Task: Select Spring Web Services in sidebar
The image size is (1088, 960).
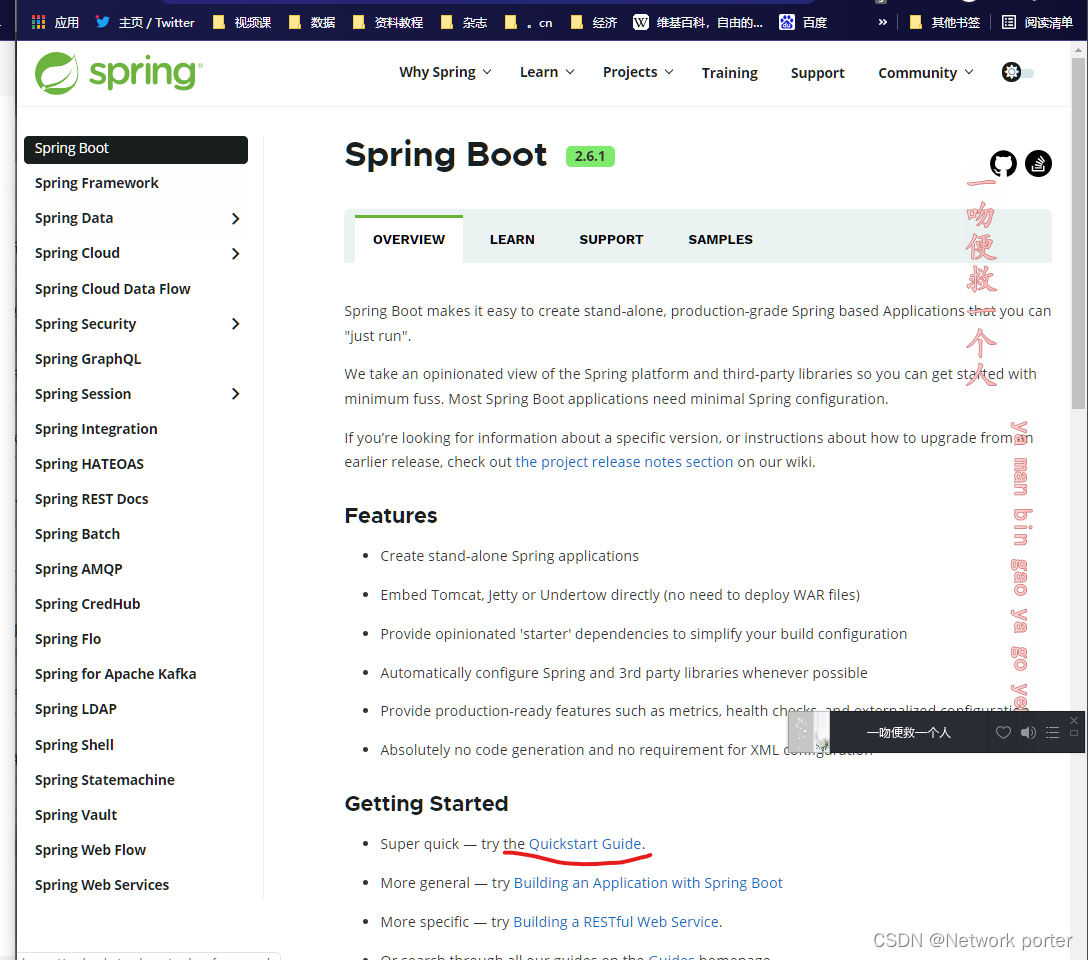Action: click(102, 885)
